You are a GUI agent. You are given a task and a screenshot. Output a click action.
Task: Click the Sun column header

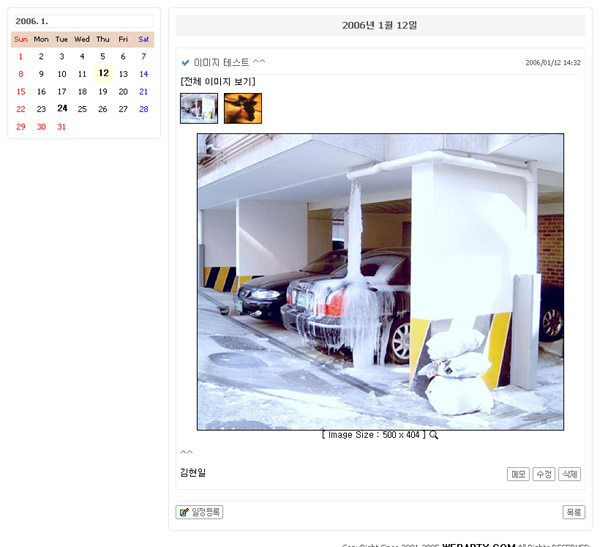point(21,39)
